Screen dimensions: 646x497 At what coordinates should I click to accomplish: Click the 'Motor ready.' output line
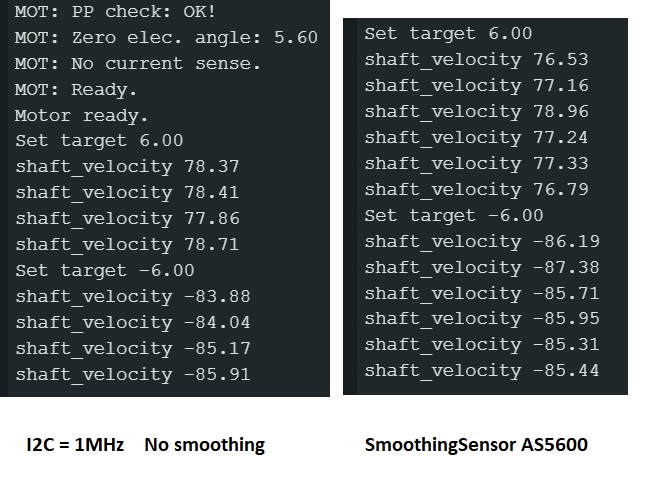(82, 116)
